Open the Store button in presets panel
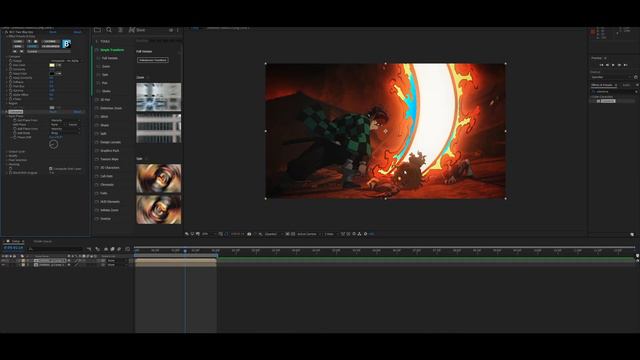The height and width of the screenshot is (360, 640). click(x=137, y=30)
